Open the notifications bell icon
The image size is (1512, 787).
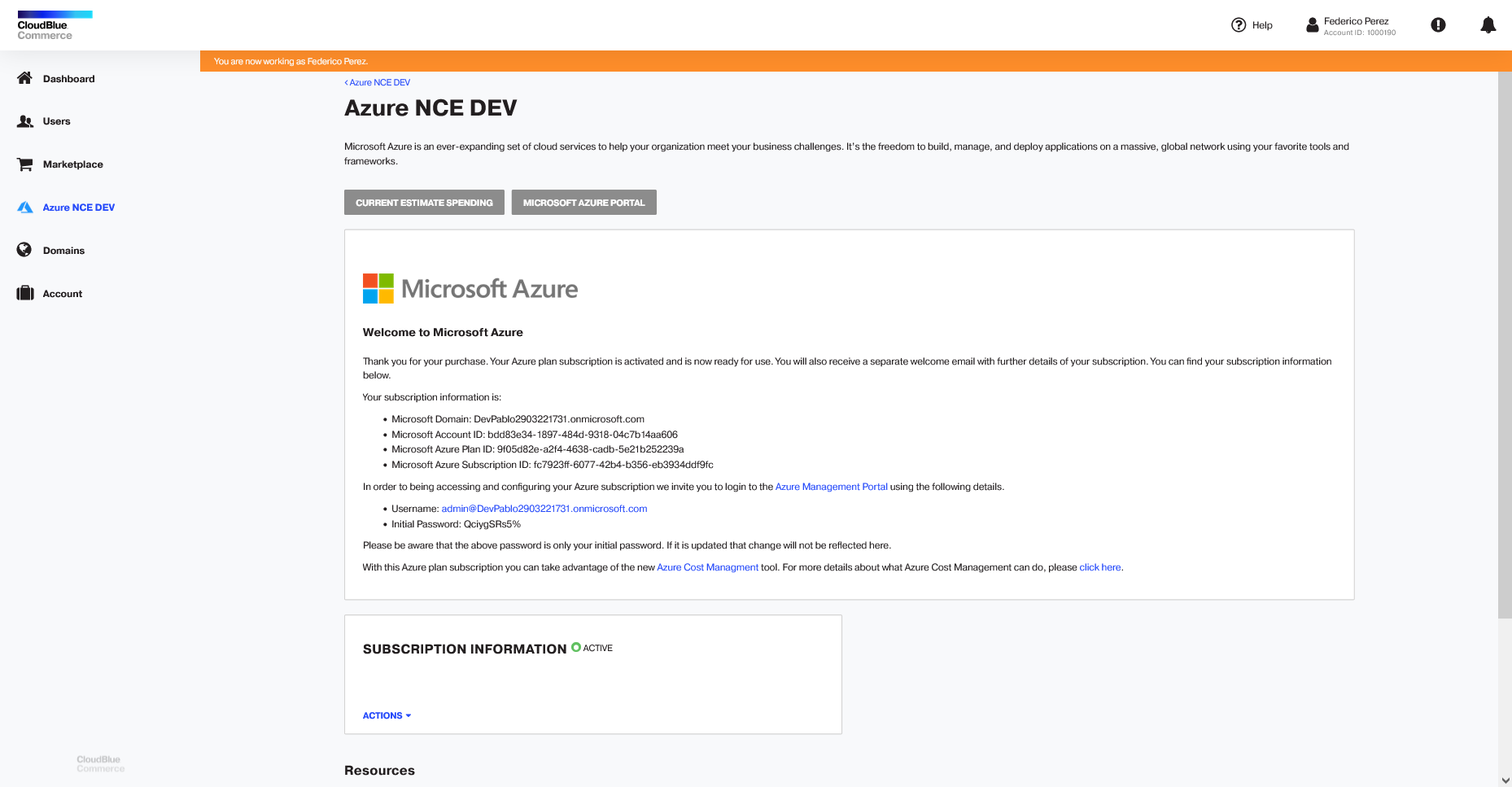tap(1488, 25)
